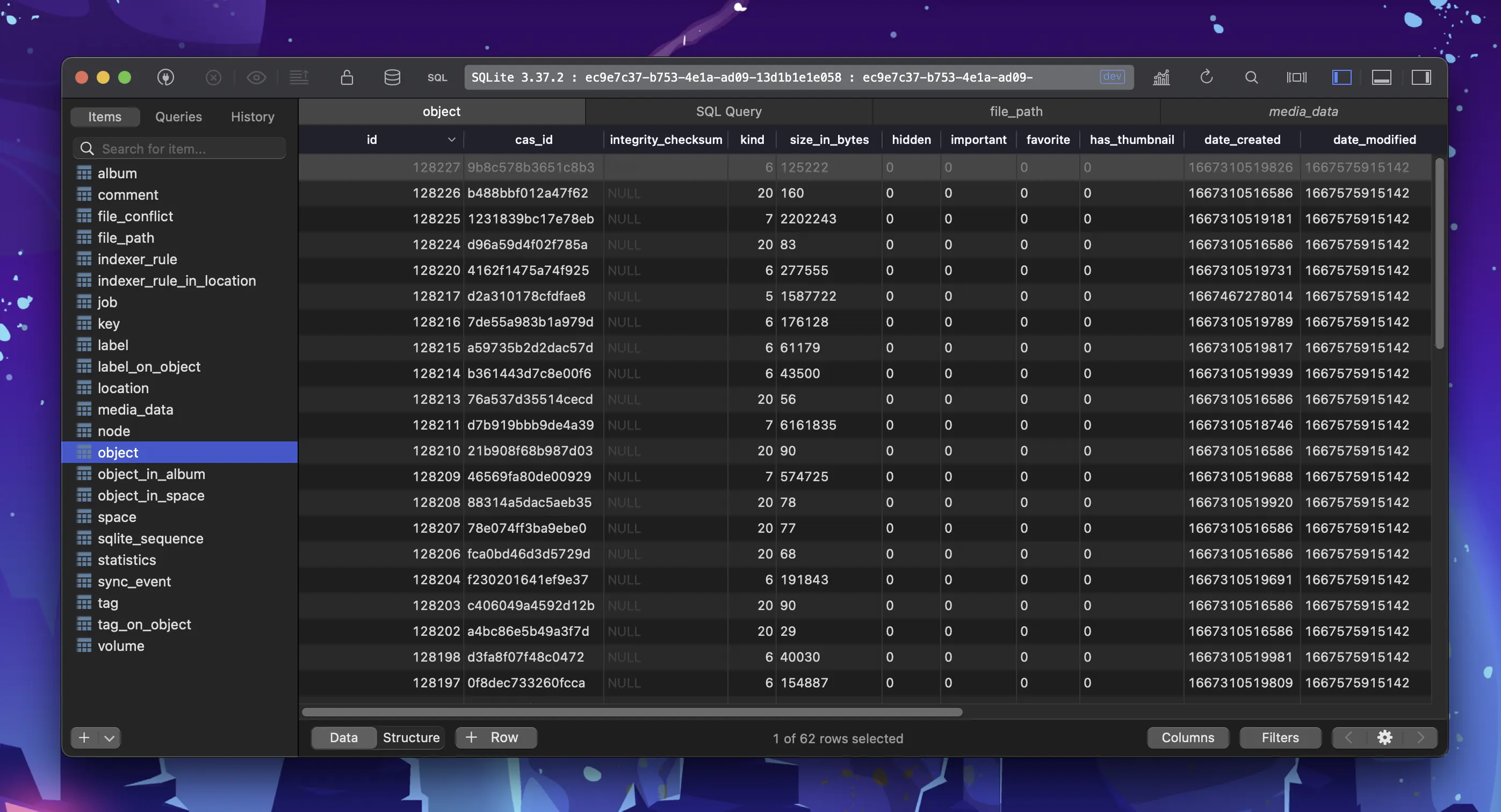1501x812 pixels.
Task: Select media_data table from sidebar
Action: tap(135, 410)
